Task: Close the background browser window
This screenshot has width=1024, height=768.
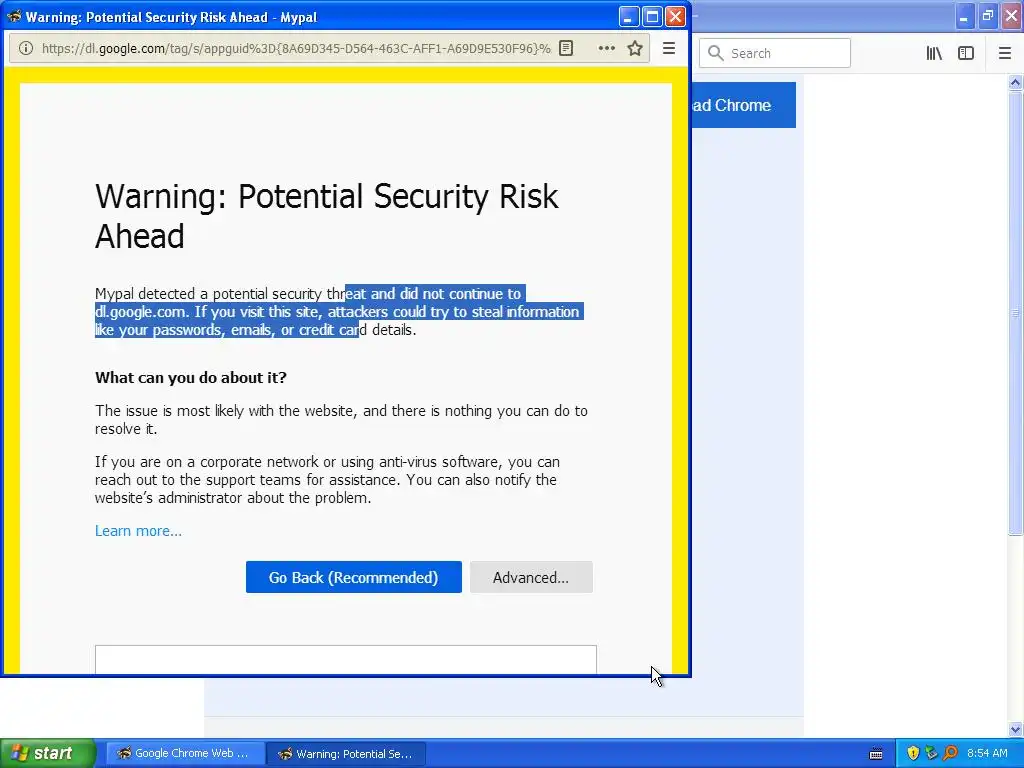Action: 1012,16
